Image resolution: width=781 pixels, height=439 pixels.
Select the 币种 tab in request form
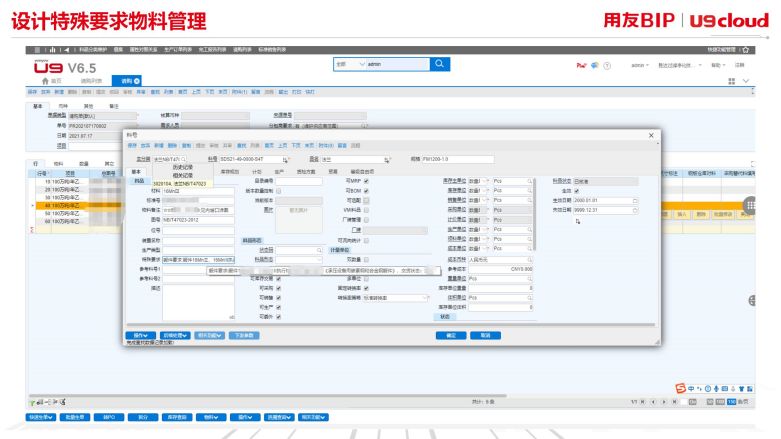[63, 106]
